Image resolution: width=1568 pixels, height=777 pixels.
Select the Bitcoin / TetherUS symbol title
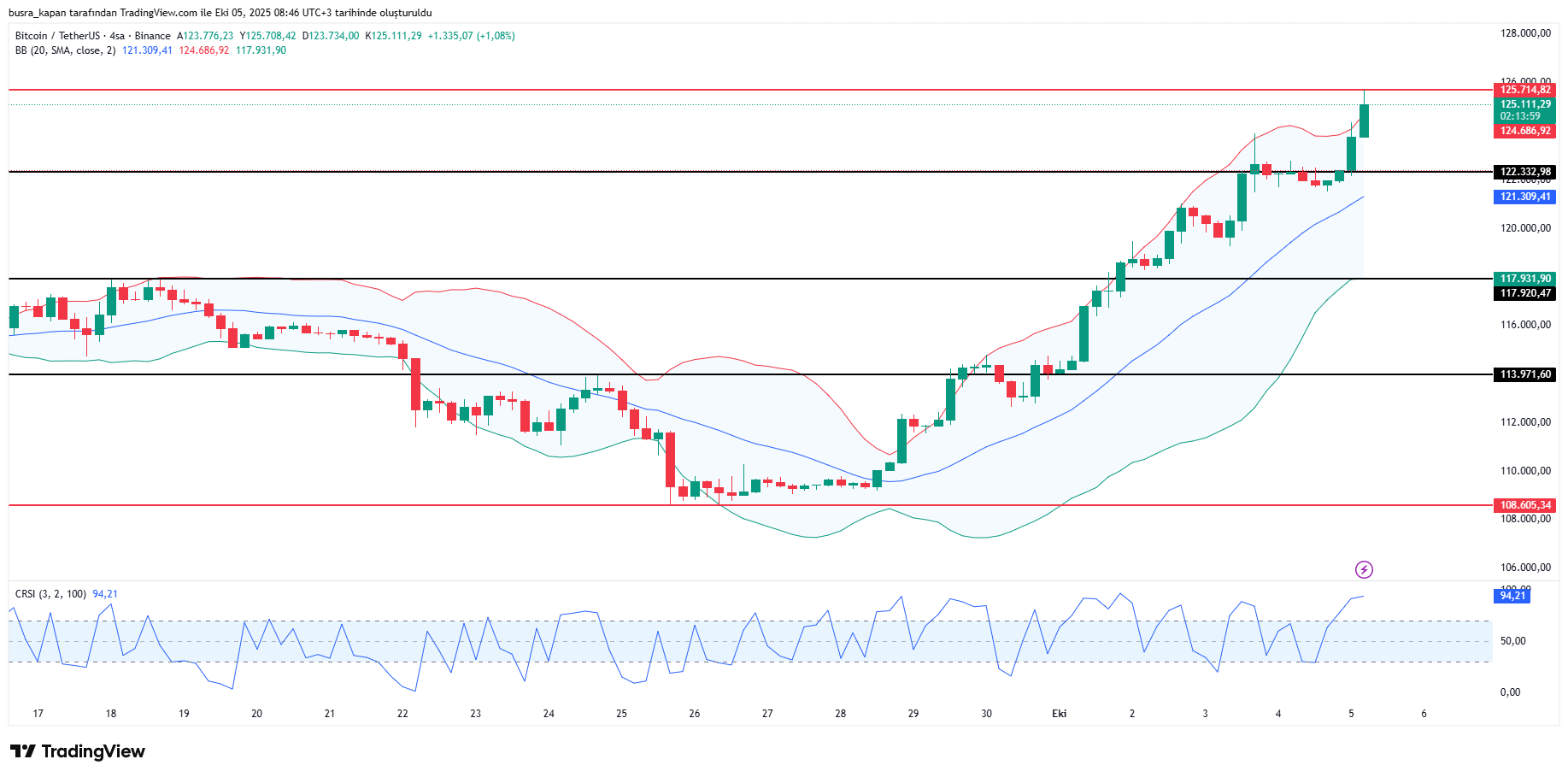tap(70, 36)
